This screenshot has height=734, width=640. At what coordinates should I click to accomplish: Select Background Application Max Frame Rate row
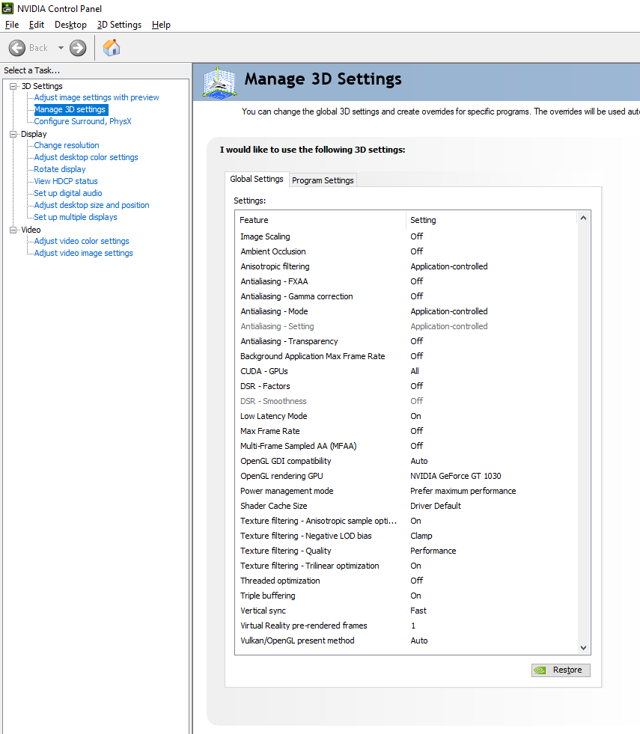click(x=406, y=356)
